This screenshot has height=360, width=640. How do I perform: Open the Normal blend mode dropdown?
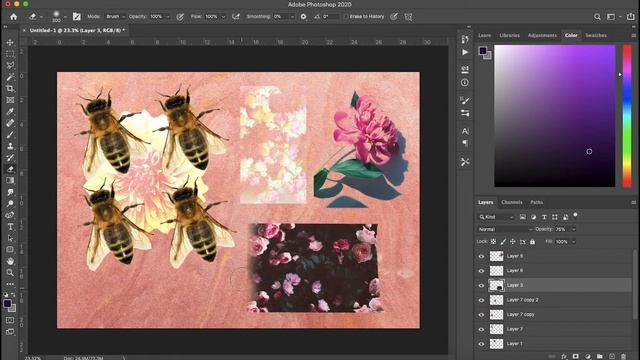[505, 229]
